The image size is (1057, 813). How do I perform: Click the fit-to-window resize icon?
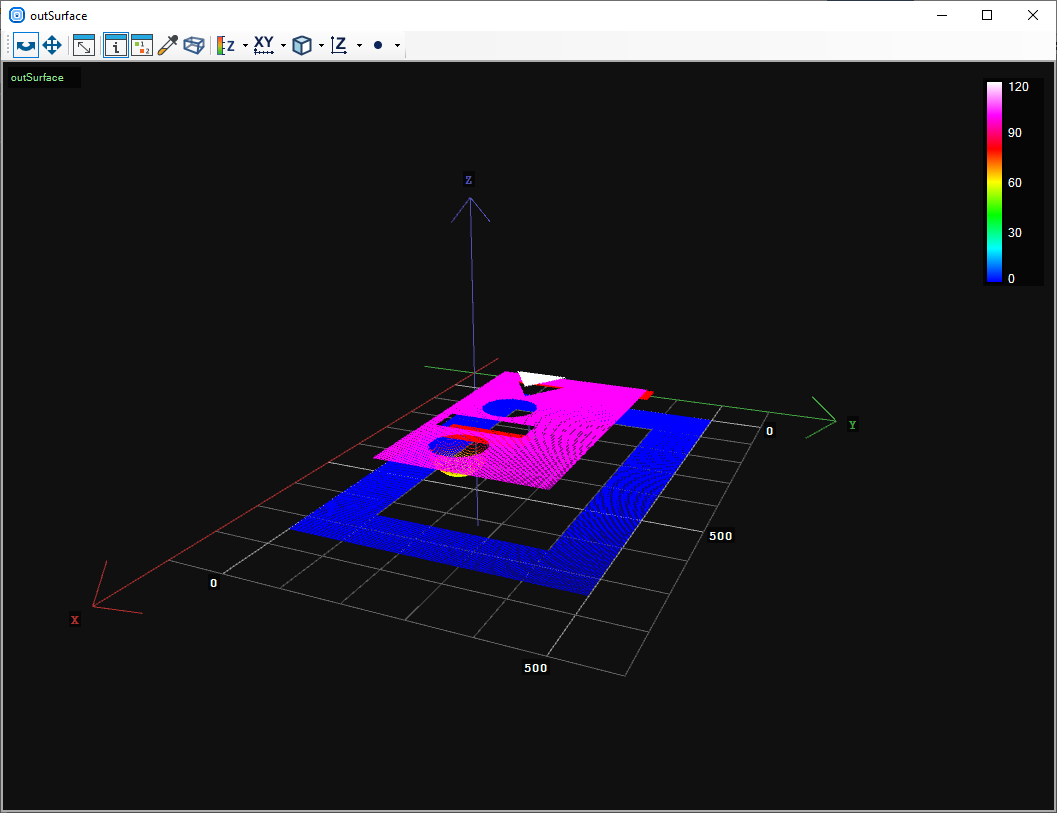[x=84, y=46]
